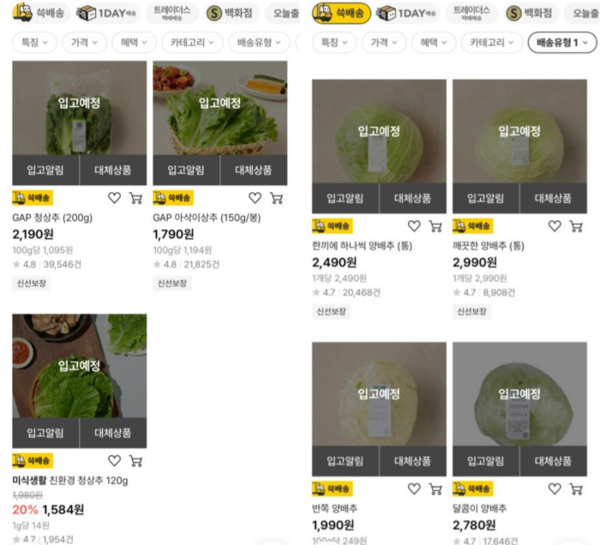Add 달콤이 양배추 to cart
This screenshot has height=545, width=600.
576,489
